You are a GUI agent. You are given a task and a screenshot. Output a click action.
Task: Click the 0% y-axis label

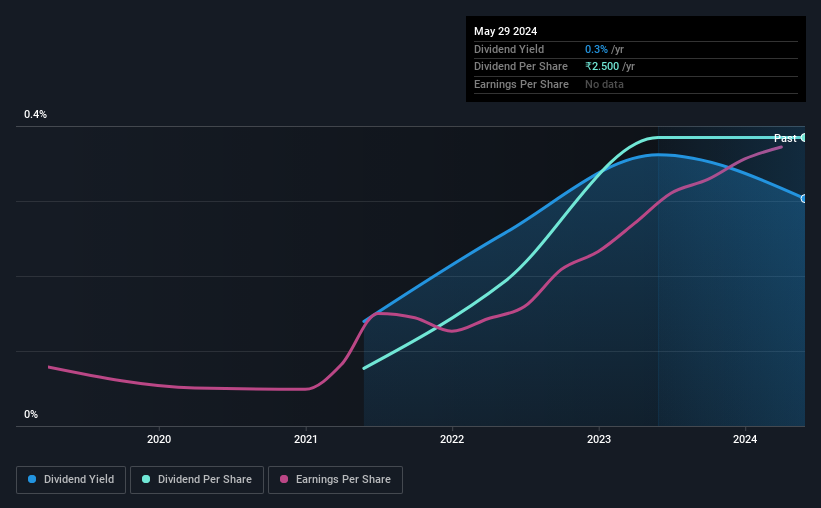(31, 414)
